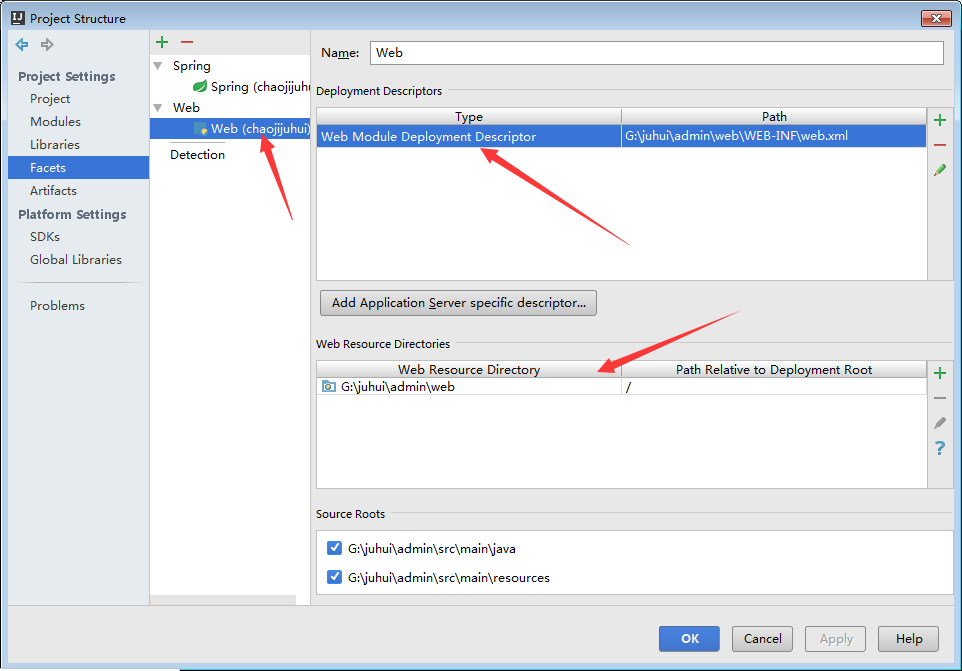Screen dimensions: 962x671
Task: Open Global Libraries settings
Action: (x=76, y=259)
